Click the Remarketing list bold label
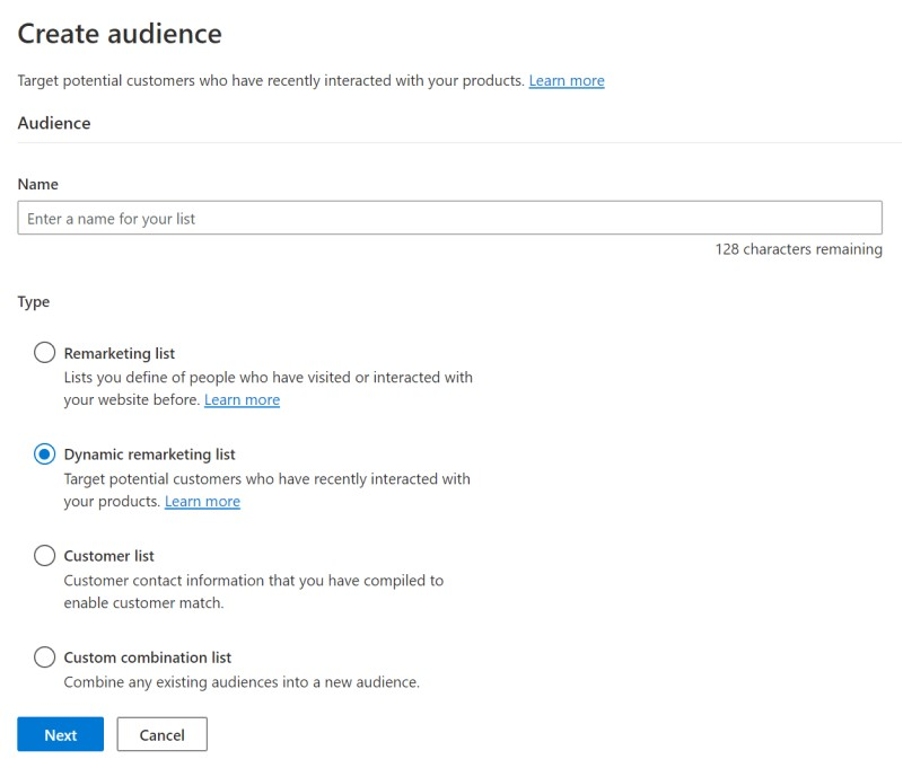 (x=119, y=352)
